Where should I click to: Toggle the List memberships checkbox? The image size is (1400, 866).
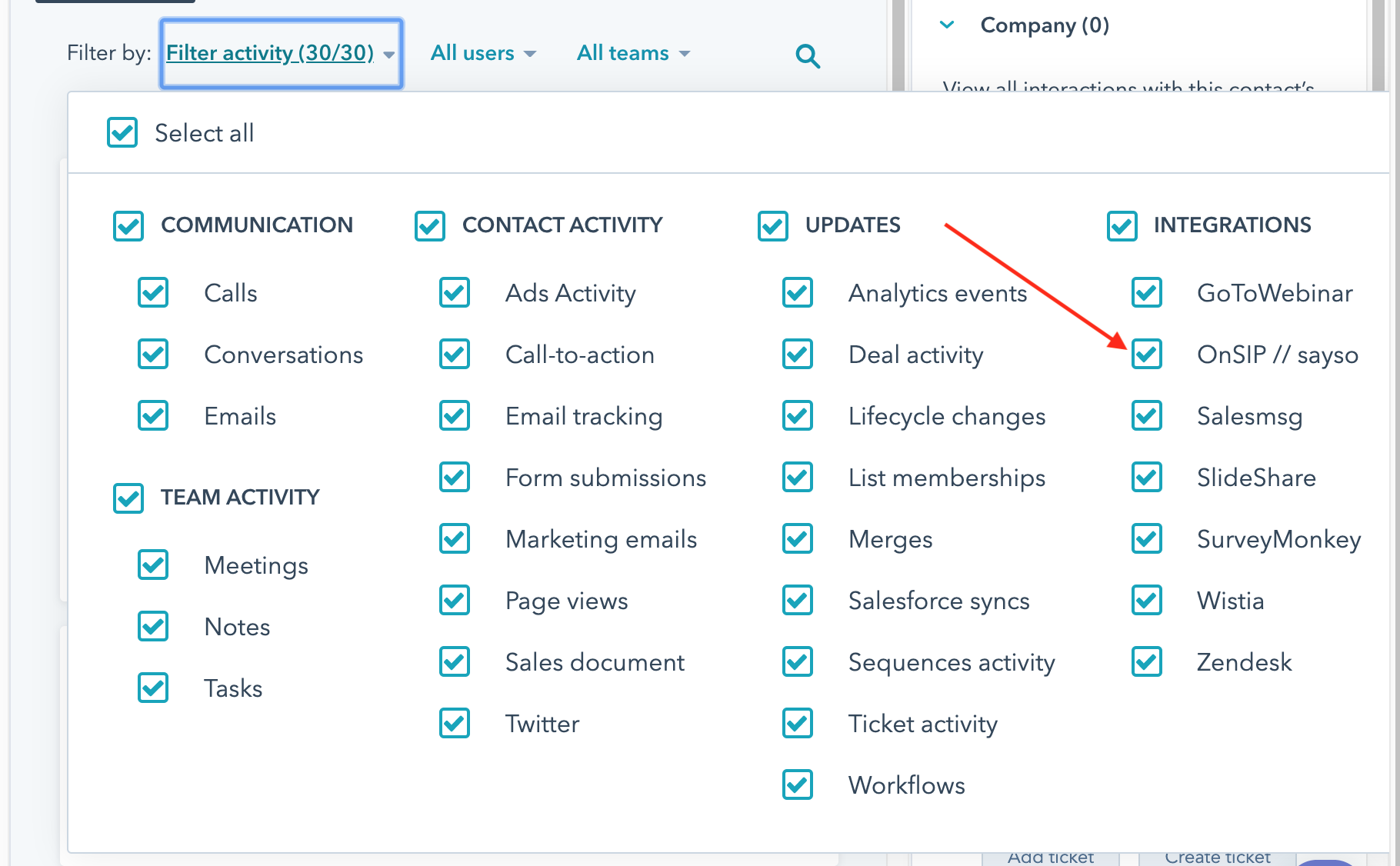tap(798, 477)
